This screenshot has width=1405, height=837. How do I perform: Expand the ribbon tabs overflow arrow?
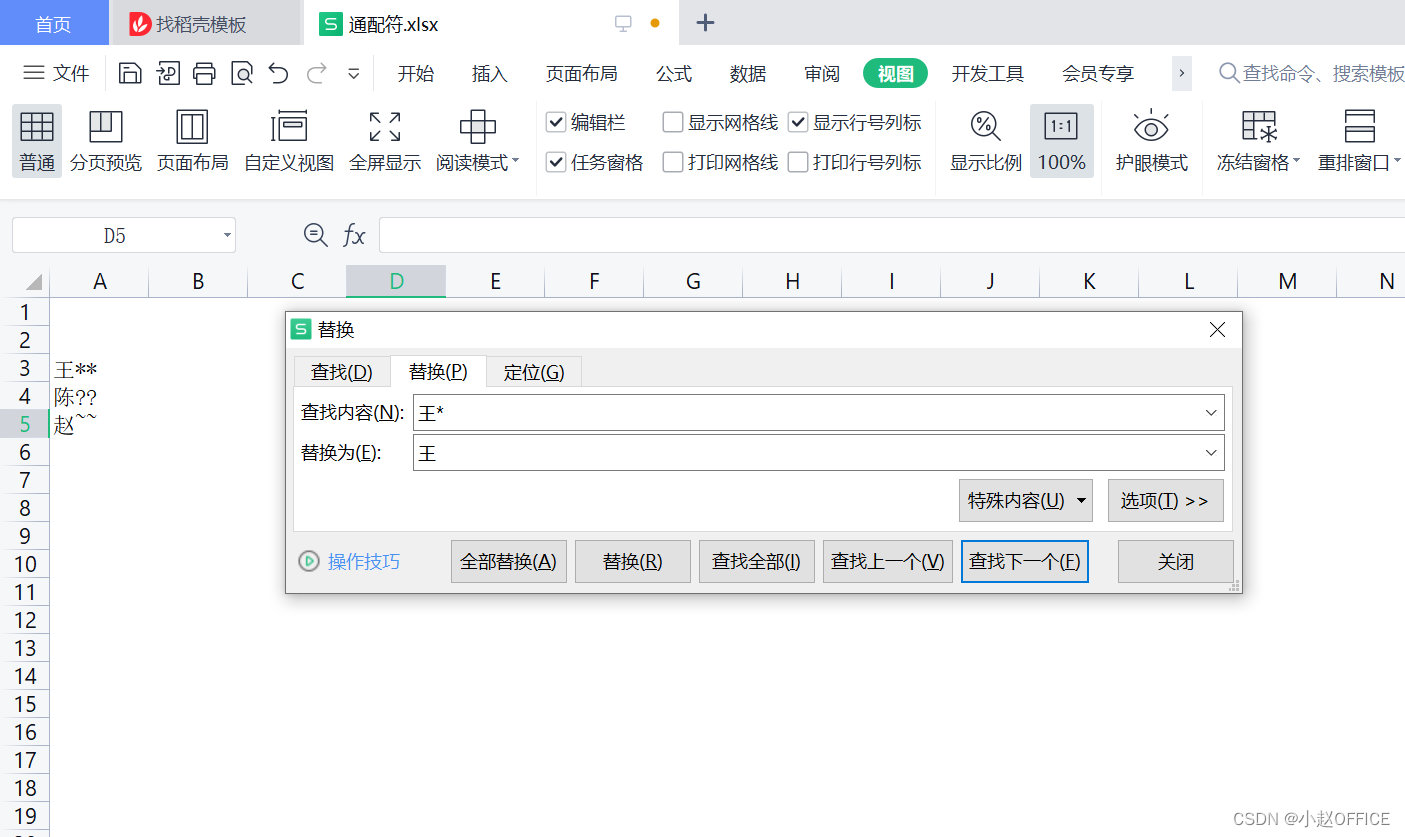coord(1182,73)
